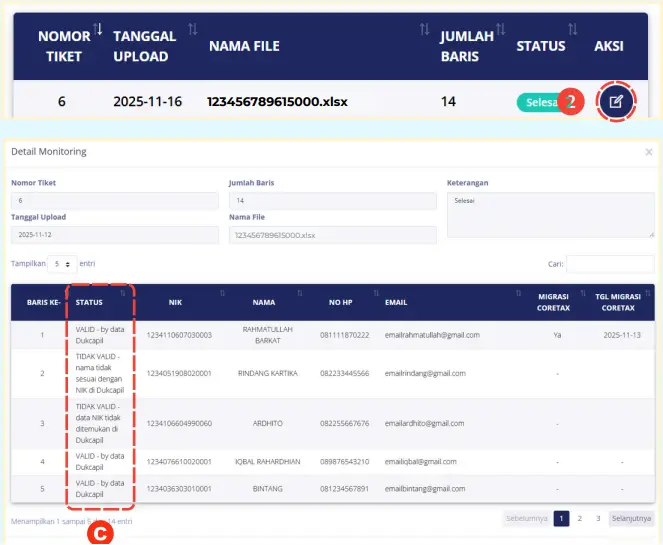Click row 2 status TIDAK VALID nama tidak sesuai
Viewport: 663px width, 545px height.
point(100,373)
